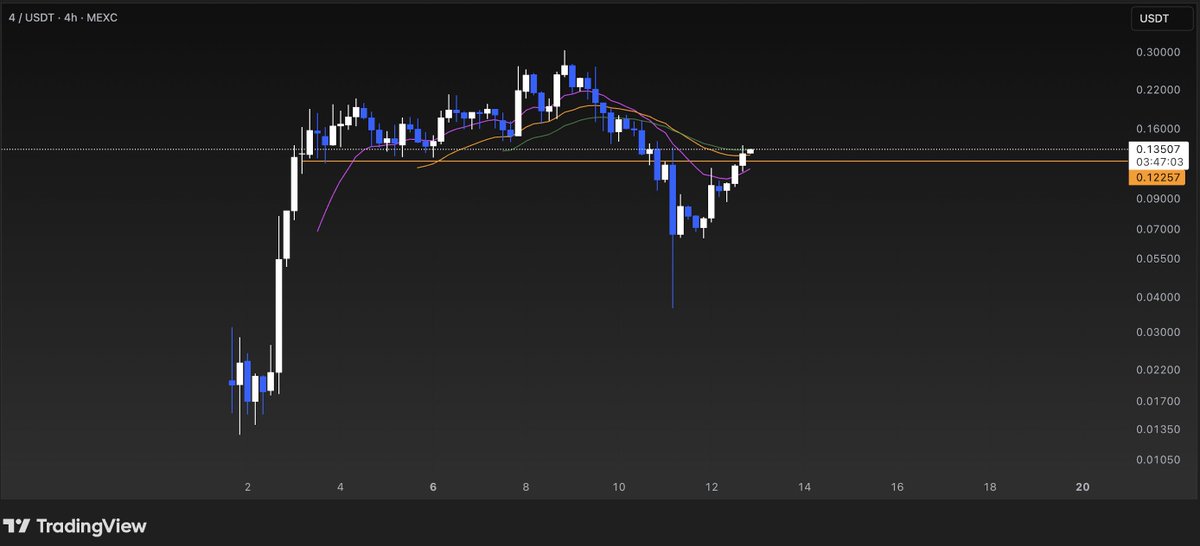Click the current price label 0.13507

(x=1158, y=149)
